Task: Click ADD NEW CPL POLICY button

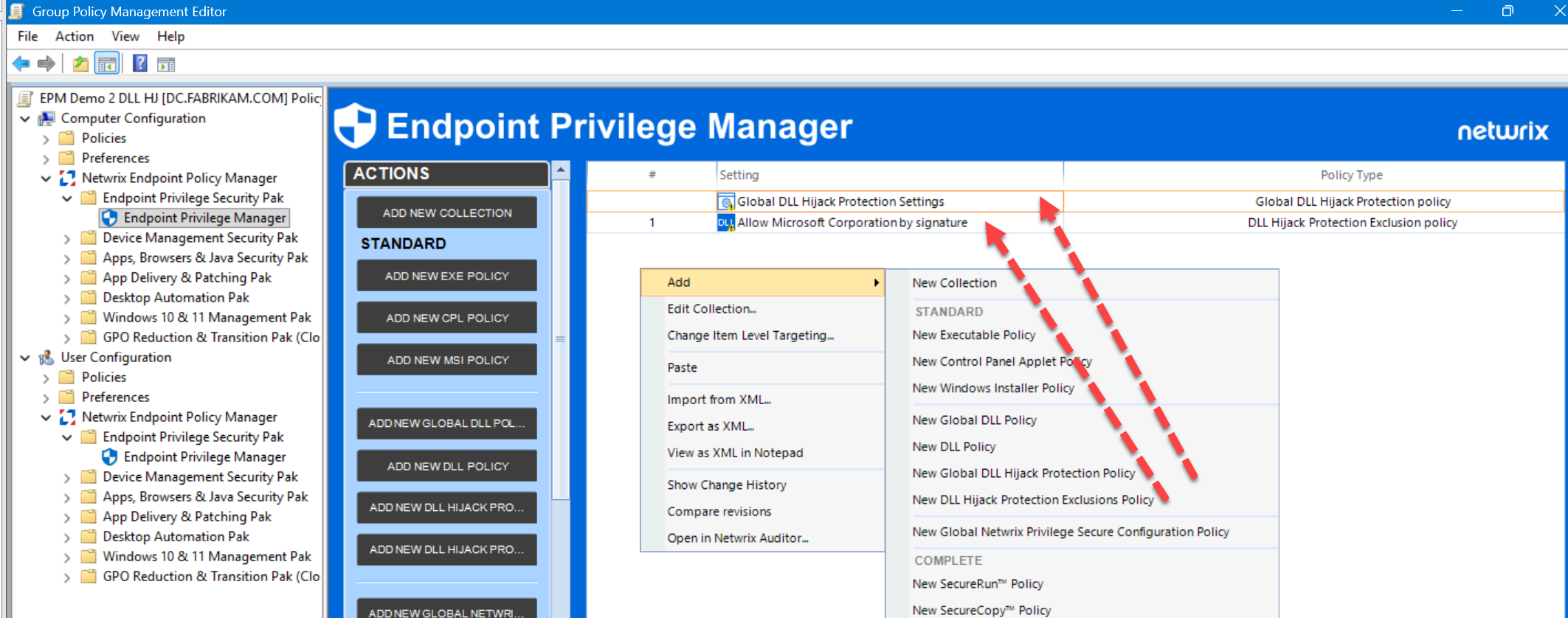Action: coord(447,318)
